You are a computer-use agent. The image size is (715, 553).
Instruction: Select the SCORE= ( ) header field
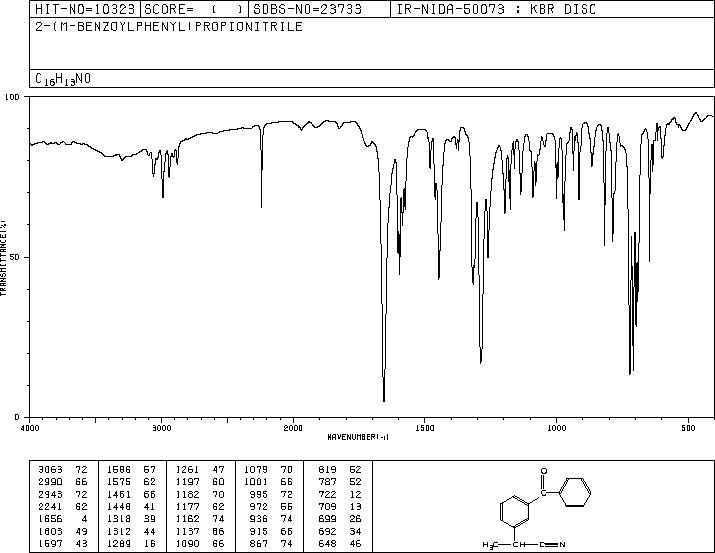click(x=194, y=9)
